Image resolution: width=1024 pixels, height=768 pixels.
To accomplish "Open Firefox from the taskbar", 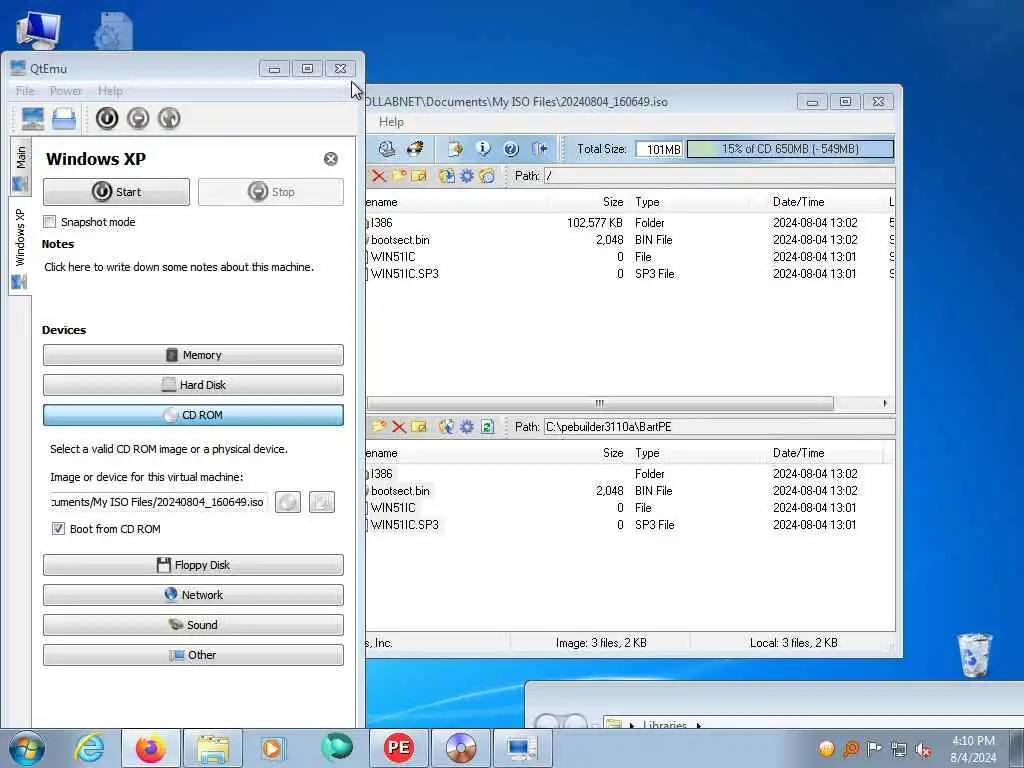I will coord(150,748).
